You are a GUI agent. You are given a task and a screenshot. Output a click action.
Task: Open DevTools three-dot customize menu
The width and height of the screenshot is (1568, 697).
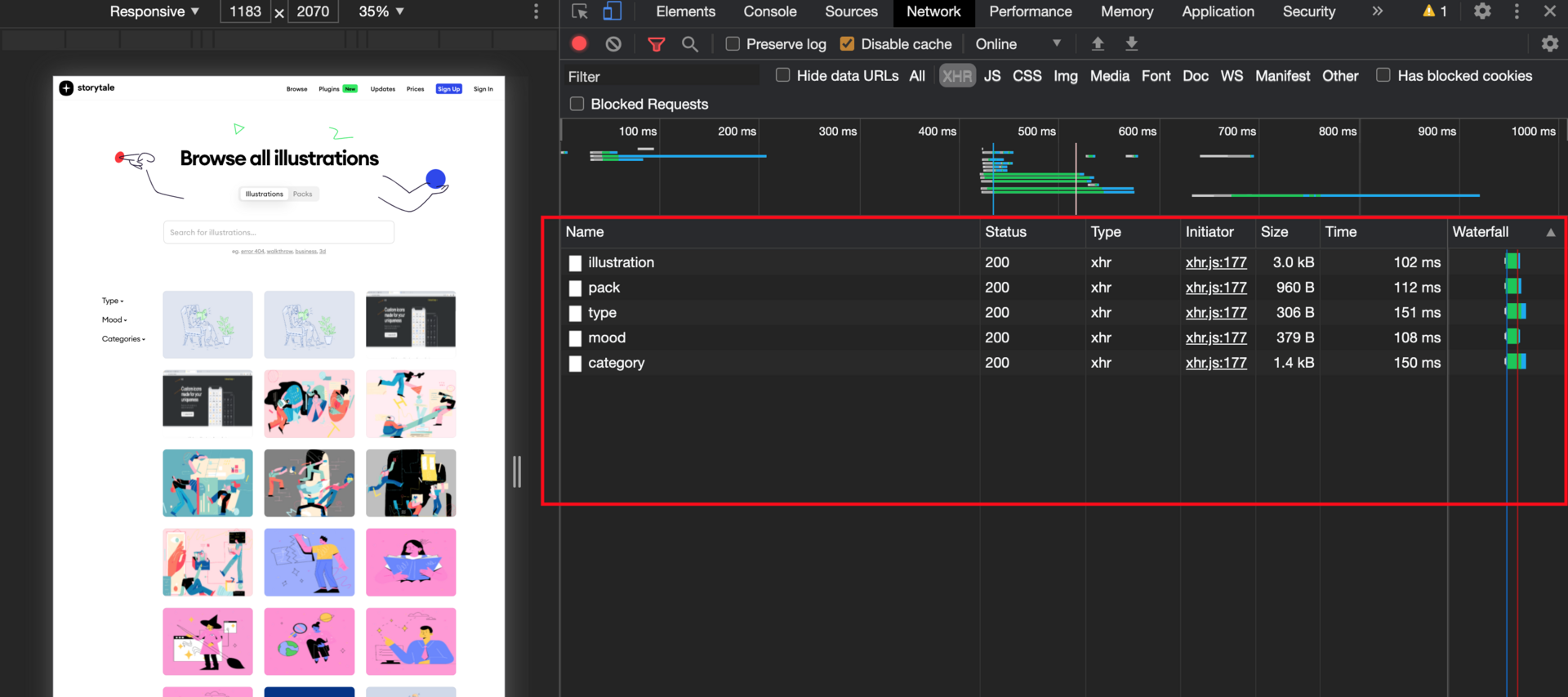click(1517, 11)
